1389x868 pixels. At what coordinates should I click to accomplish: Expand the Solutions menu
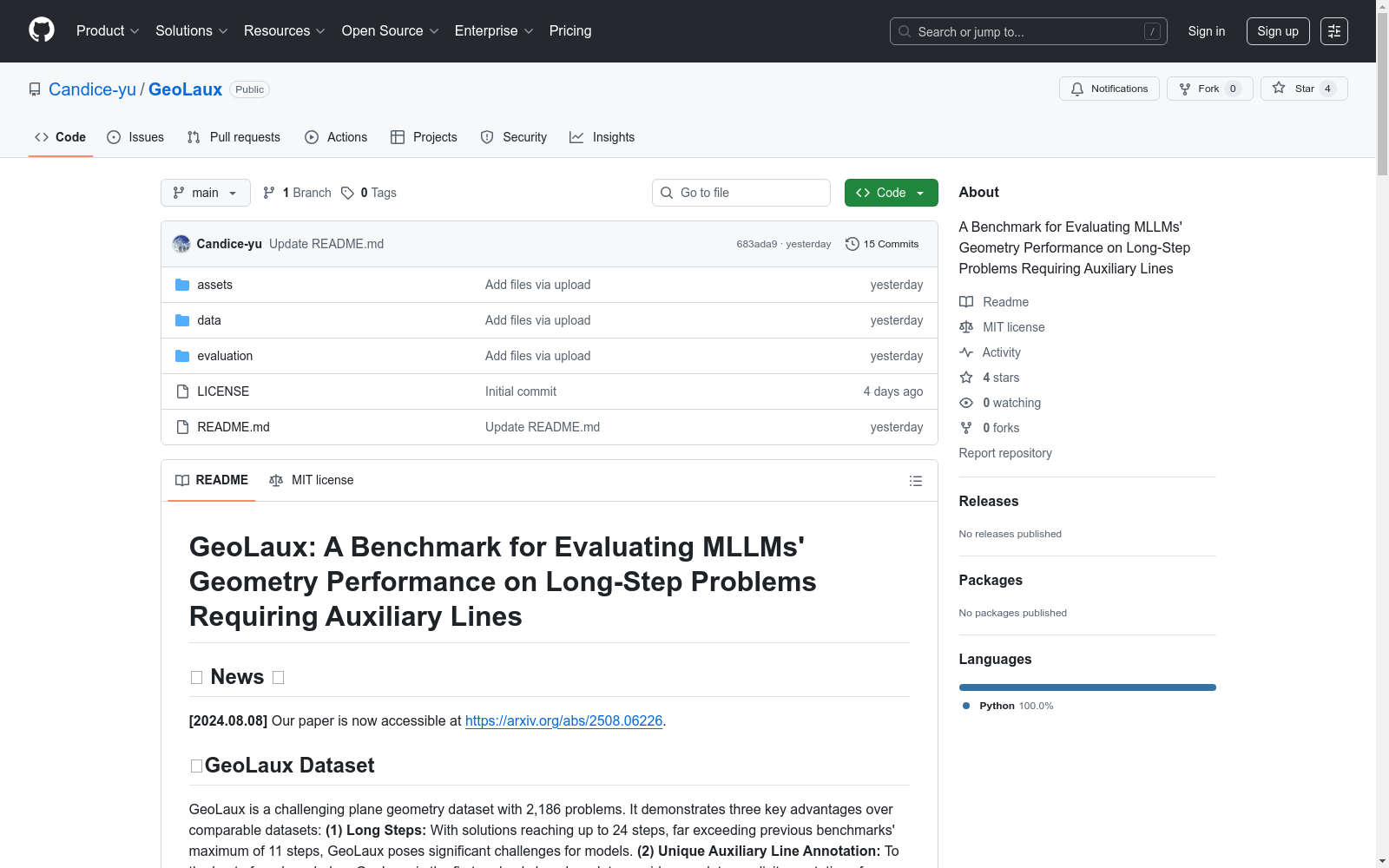tap(192, 30)
